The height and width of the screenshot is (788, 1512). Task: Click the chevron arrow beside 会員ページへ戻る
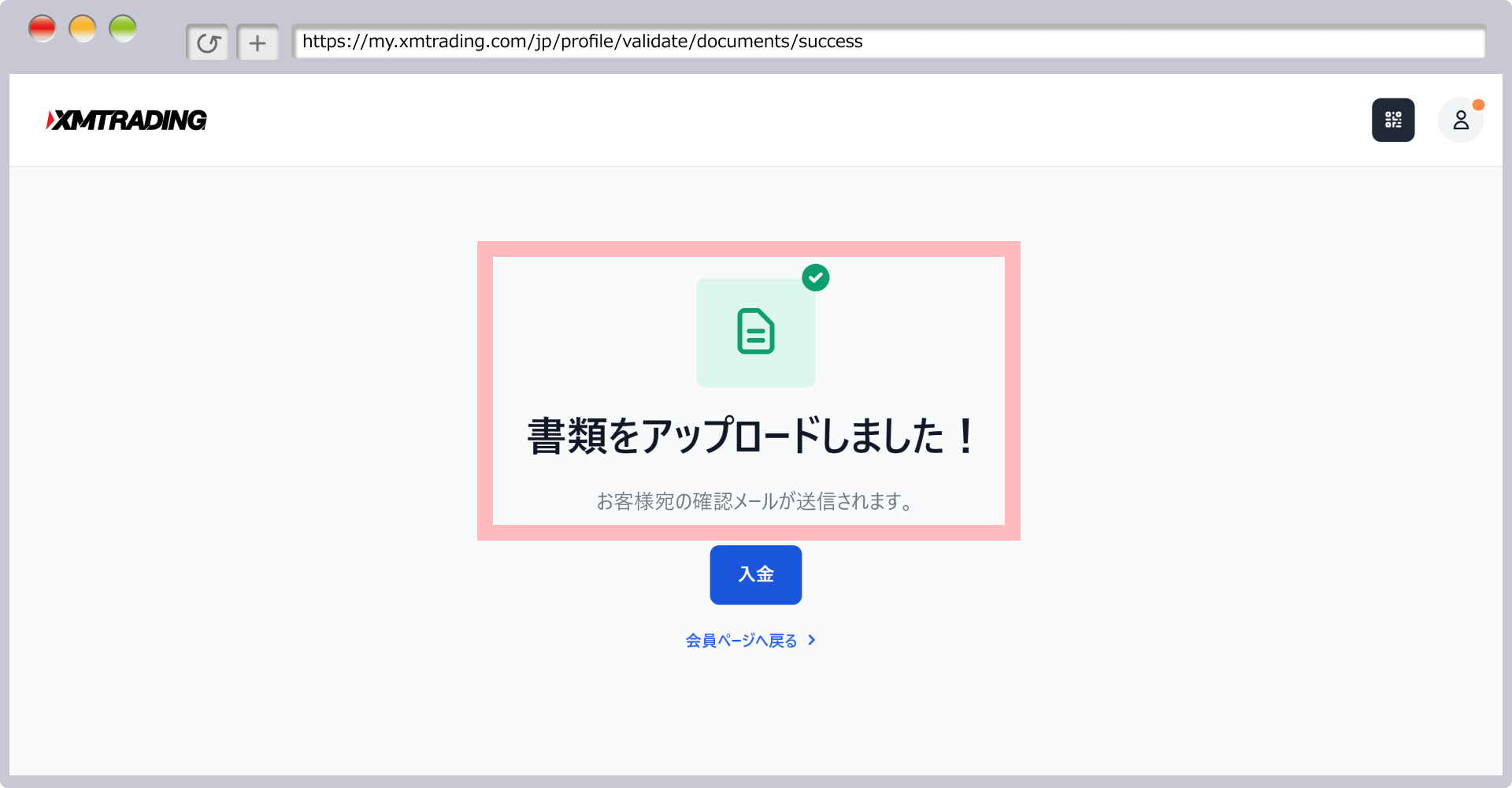812,641
